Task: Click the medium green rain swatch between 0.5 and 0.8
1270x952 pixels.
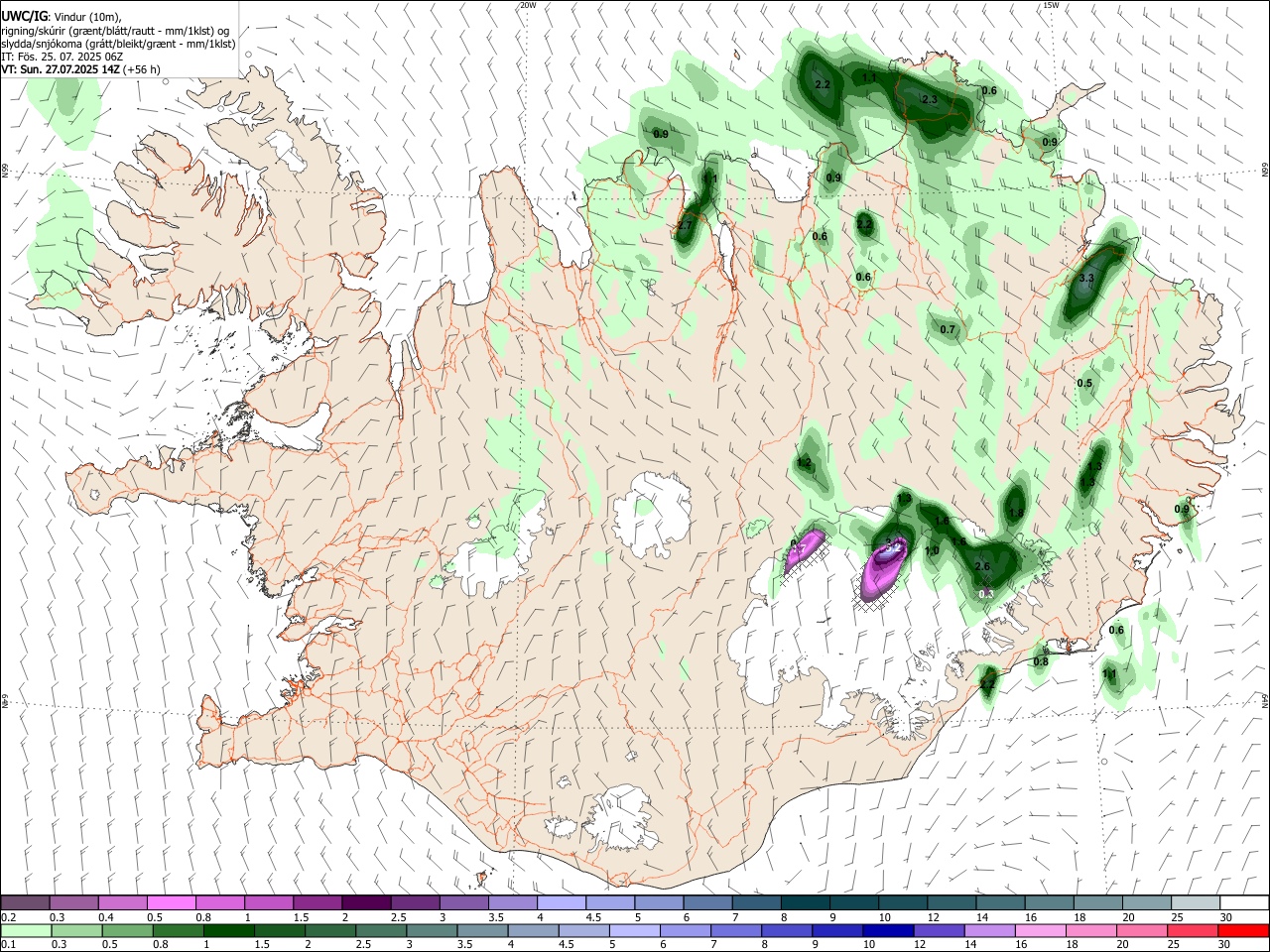Action: coord(127,930)
